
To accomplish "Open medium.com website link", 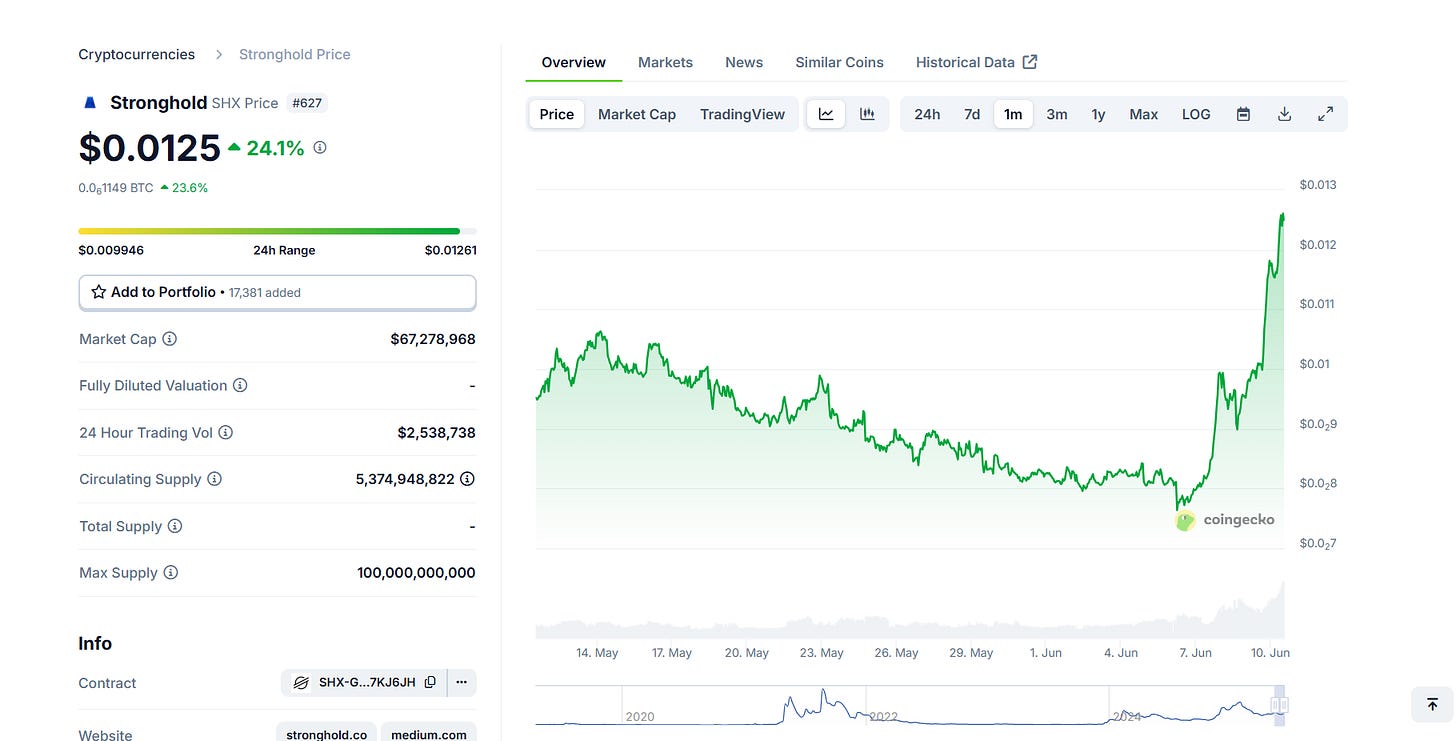I will pos(428,734).
